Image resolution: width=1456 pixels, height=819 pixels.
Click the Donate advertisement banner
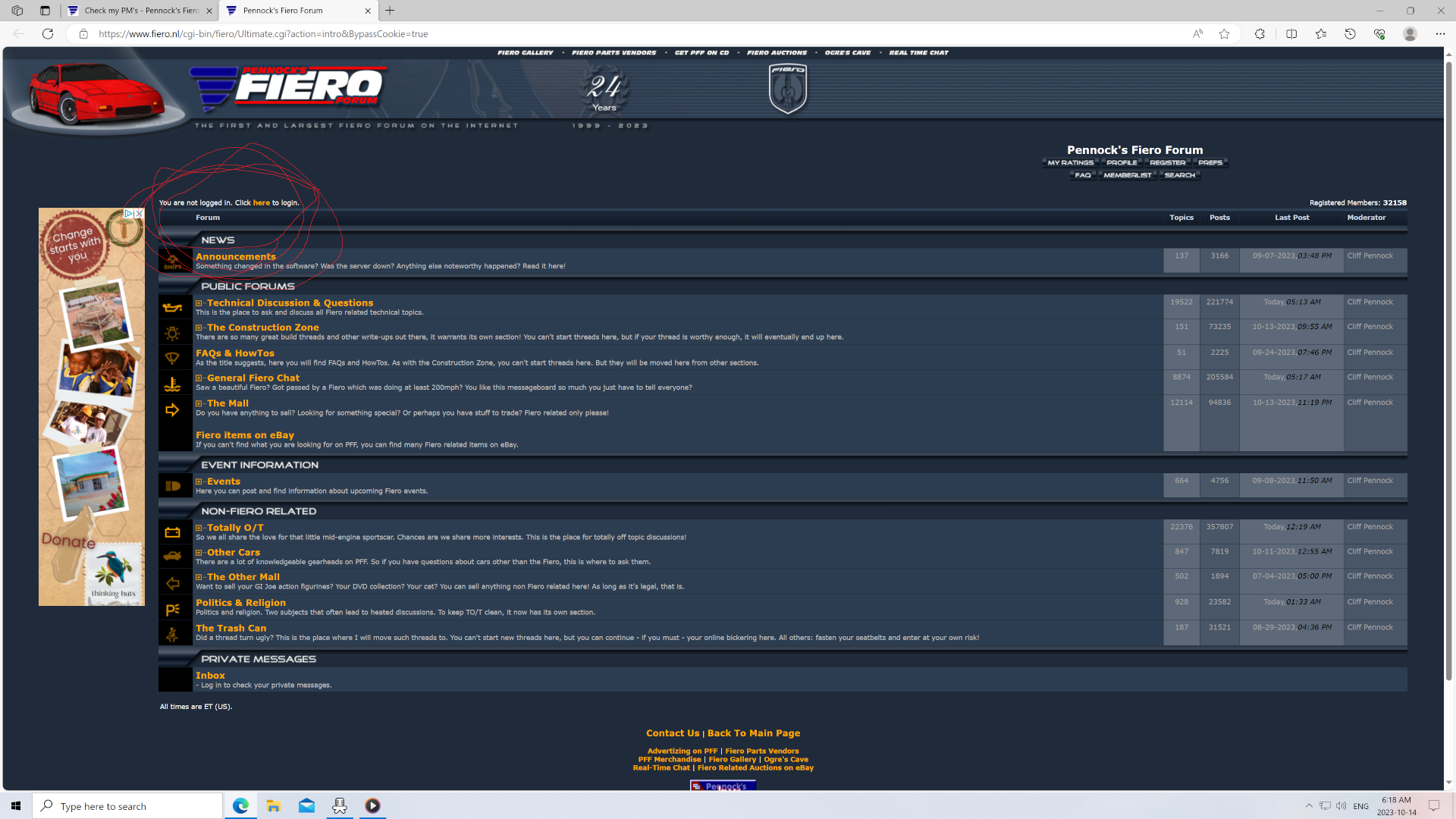[92, 406]
